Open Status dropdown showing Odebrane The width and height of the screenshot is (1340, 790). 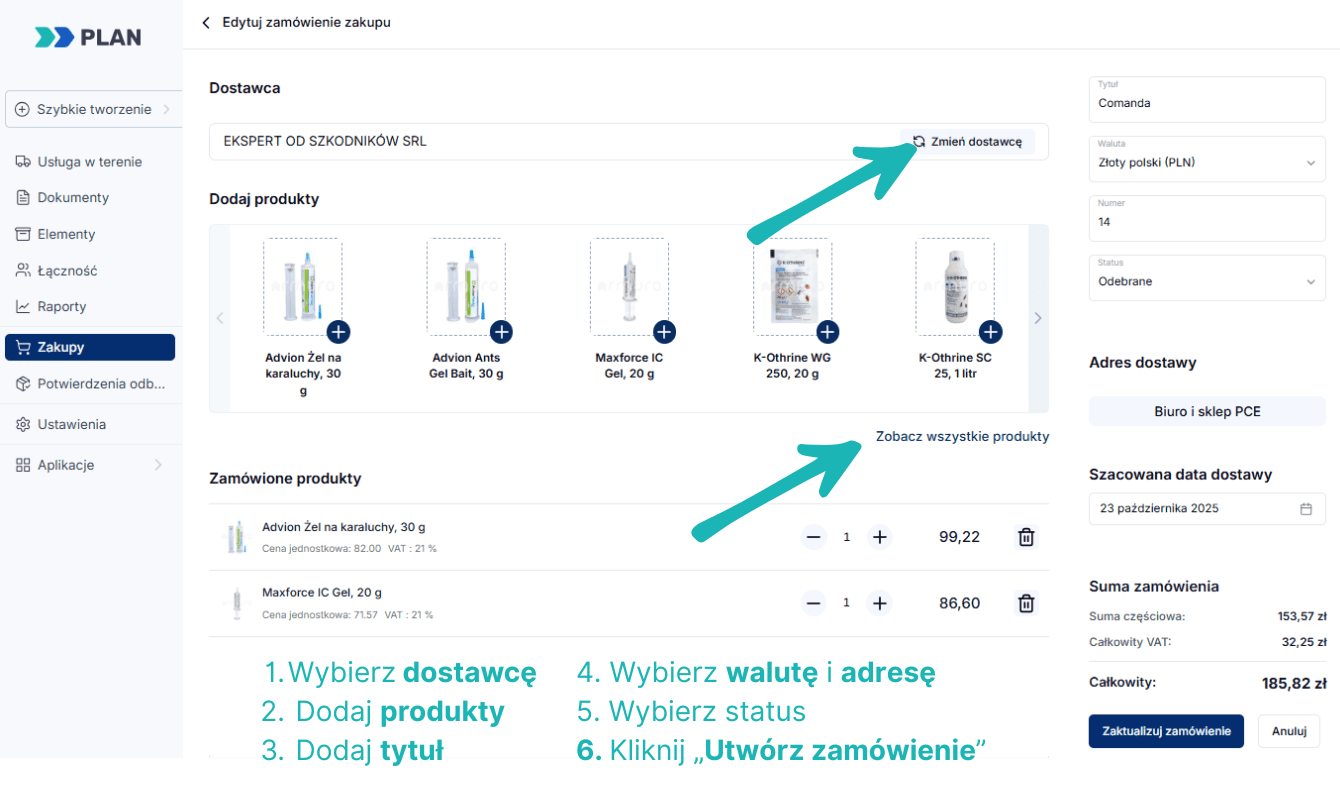(1207, 277)
